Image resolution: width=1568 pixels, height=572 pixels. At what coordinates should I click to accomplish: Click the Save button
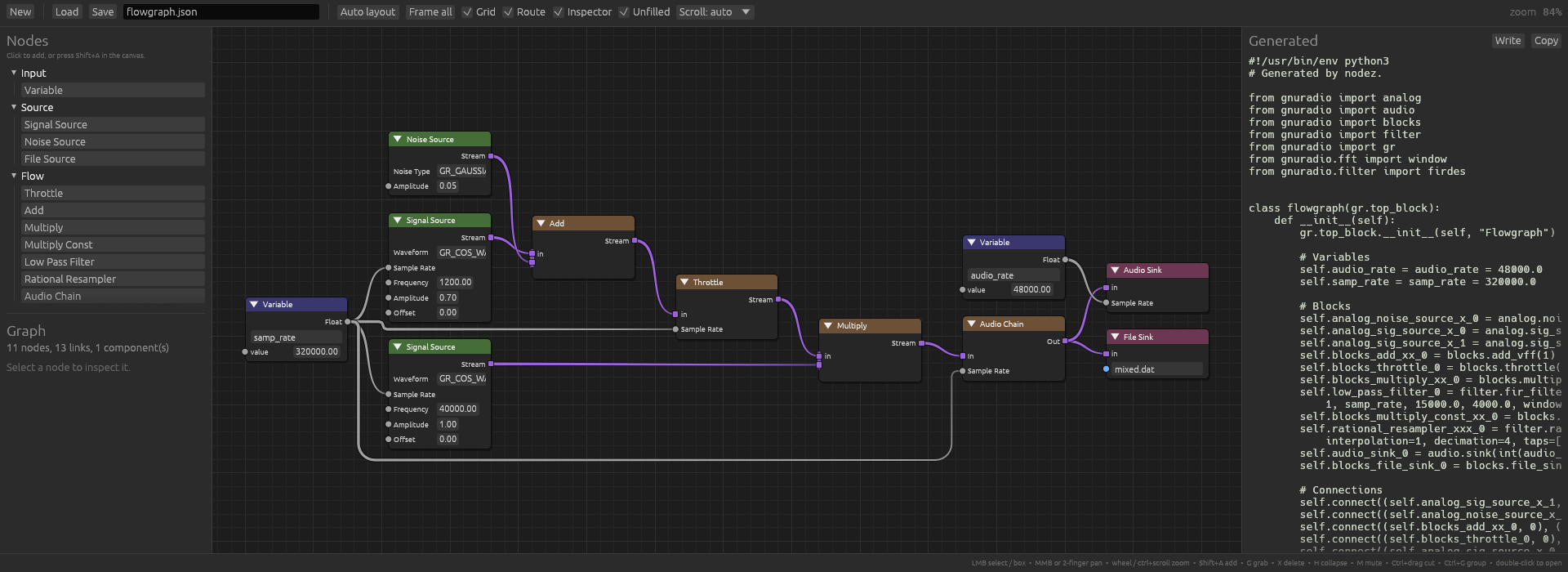click(103, 11)
